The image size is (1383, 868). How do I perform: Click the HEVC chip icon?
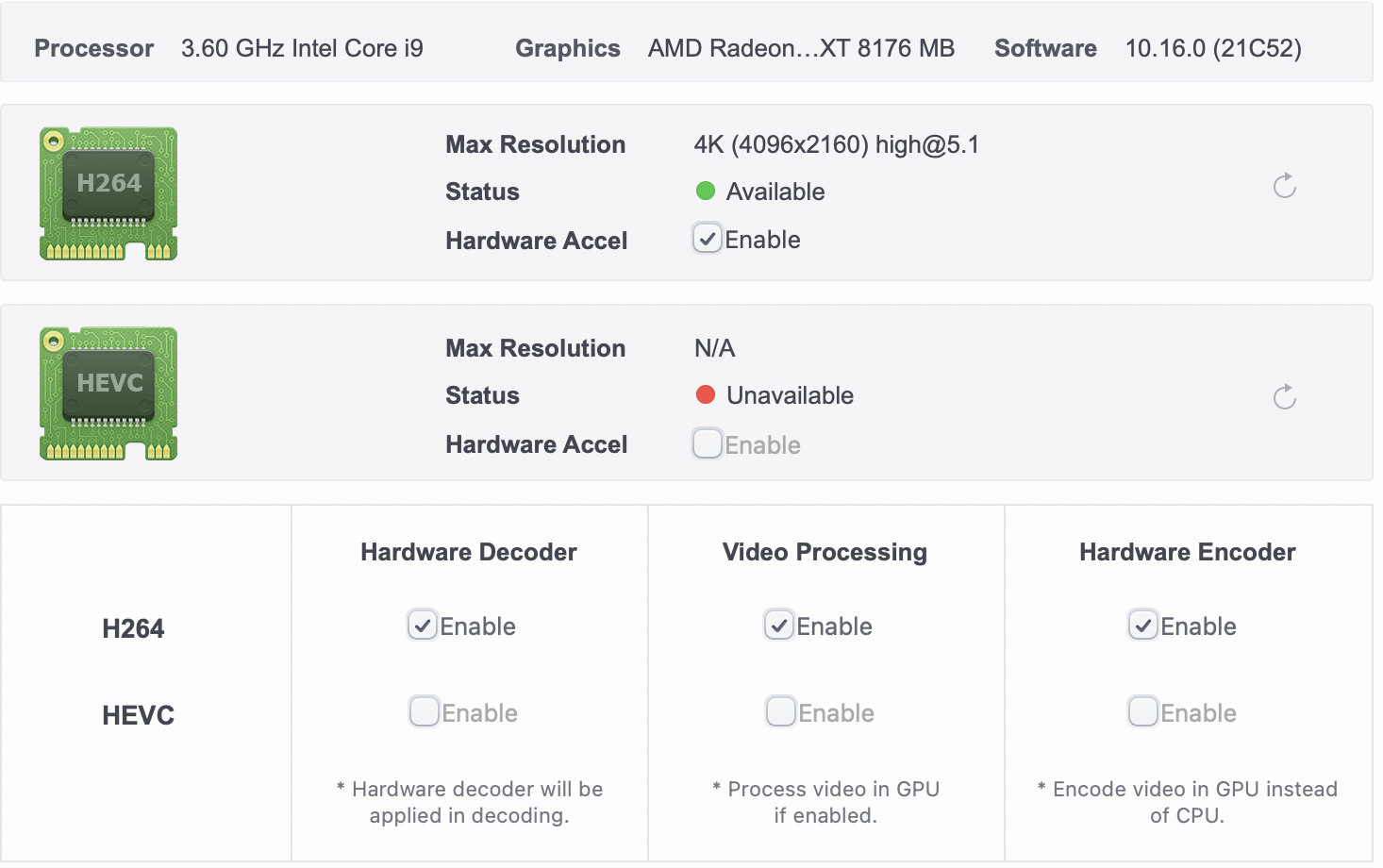coord(108,393)
